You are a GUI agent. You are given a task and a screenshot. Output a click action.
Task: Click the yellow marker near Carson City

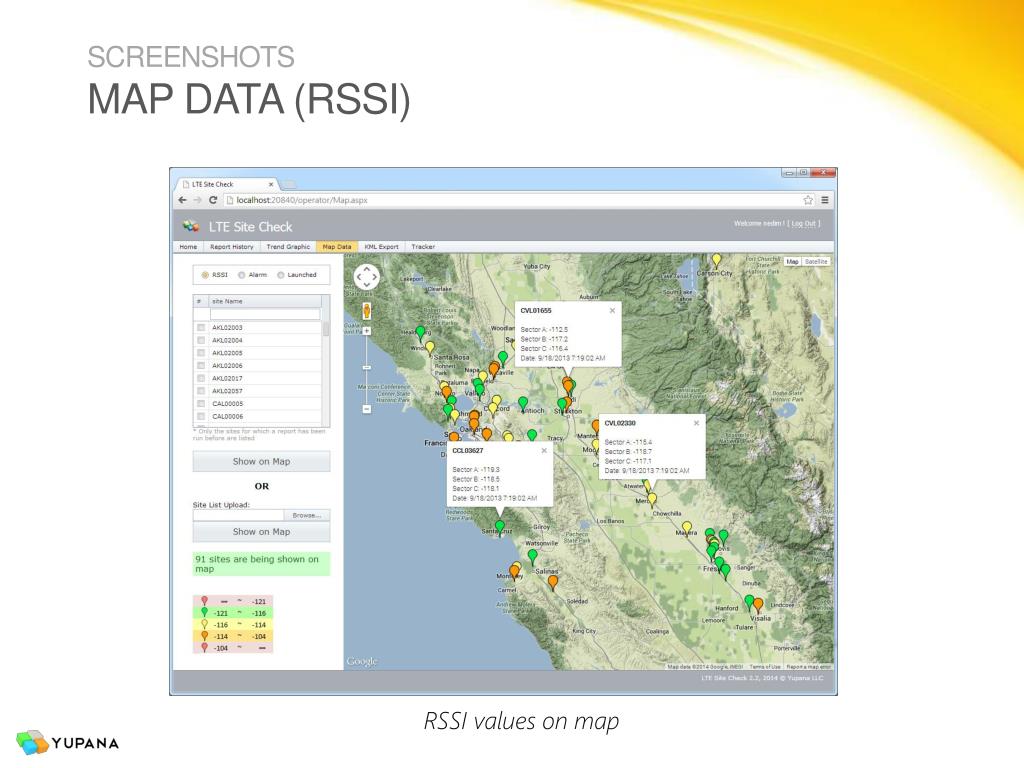(x=716, y=261)
